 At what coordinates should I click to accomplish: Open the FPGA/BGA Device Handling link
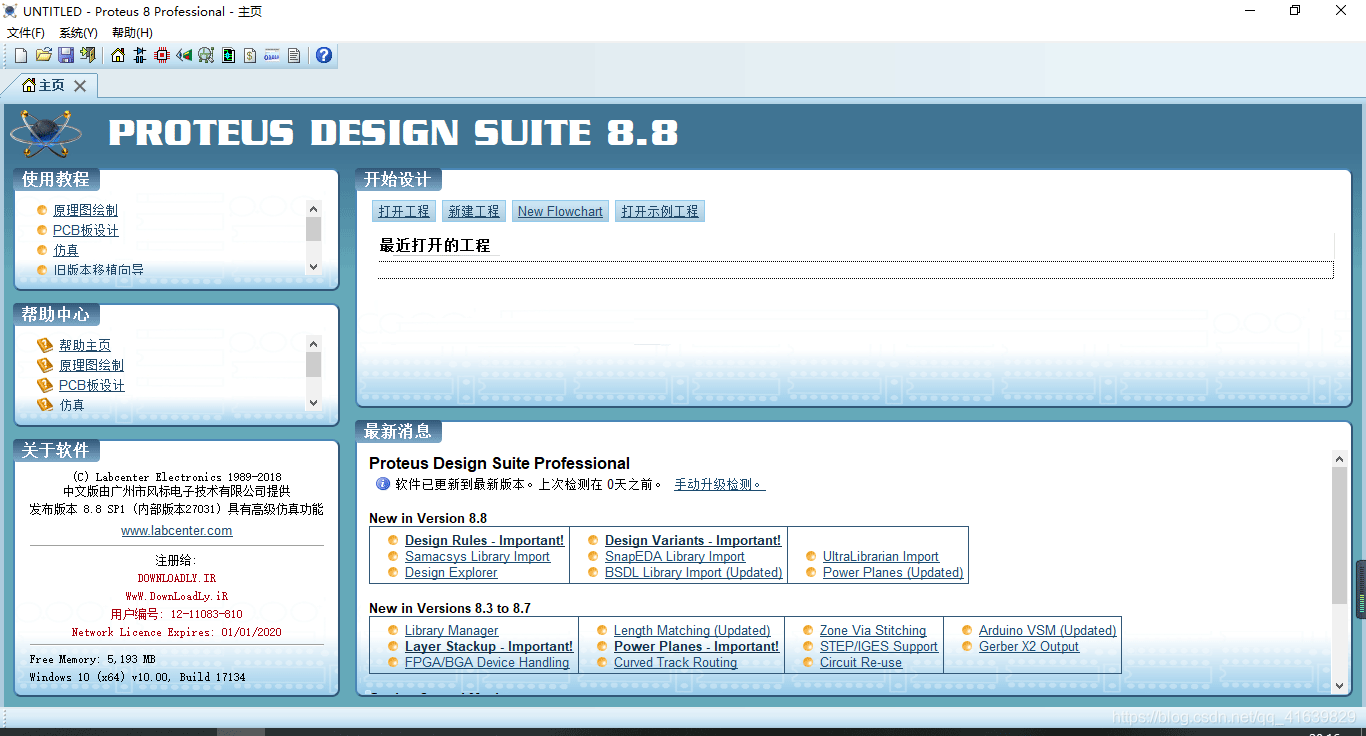point(487,663)
